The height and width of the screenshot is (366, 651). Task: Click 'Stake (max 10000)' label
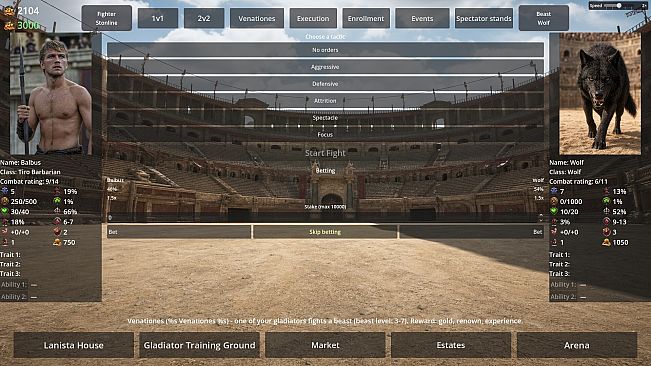pos(325,207)
